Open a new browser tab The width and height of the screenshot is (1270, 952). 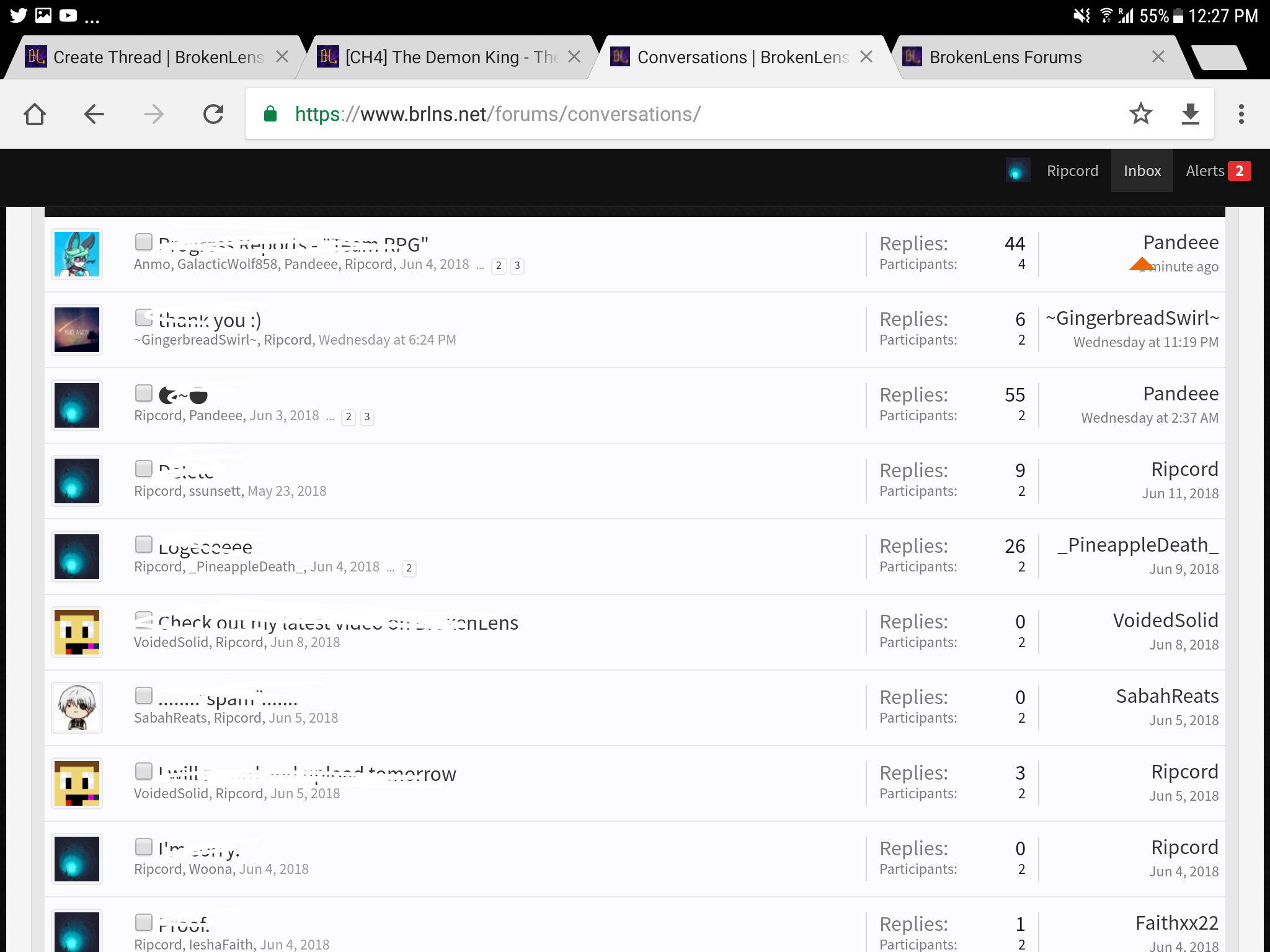[1219, 58]
